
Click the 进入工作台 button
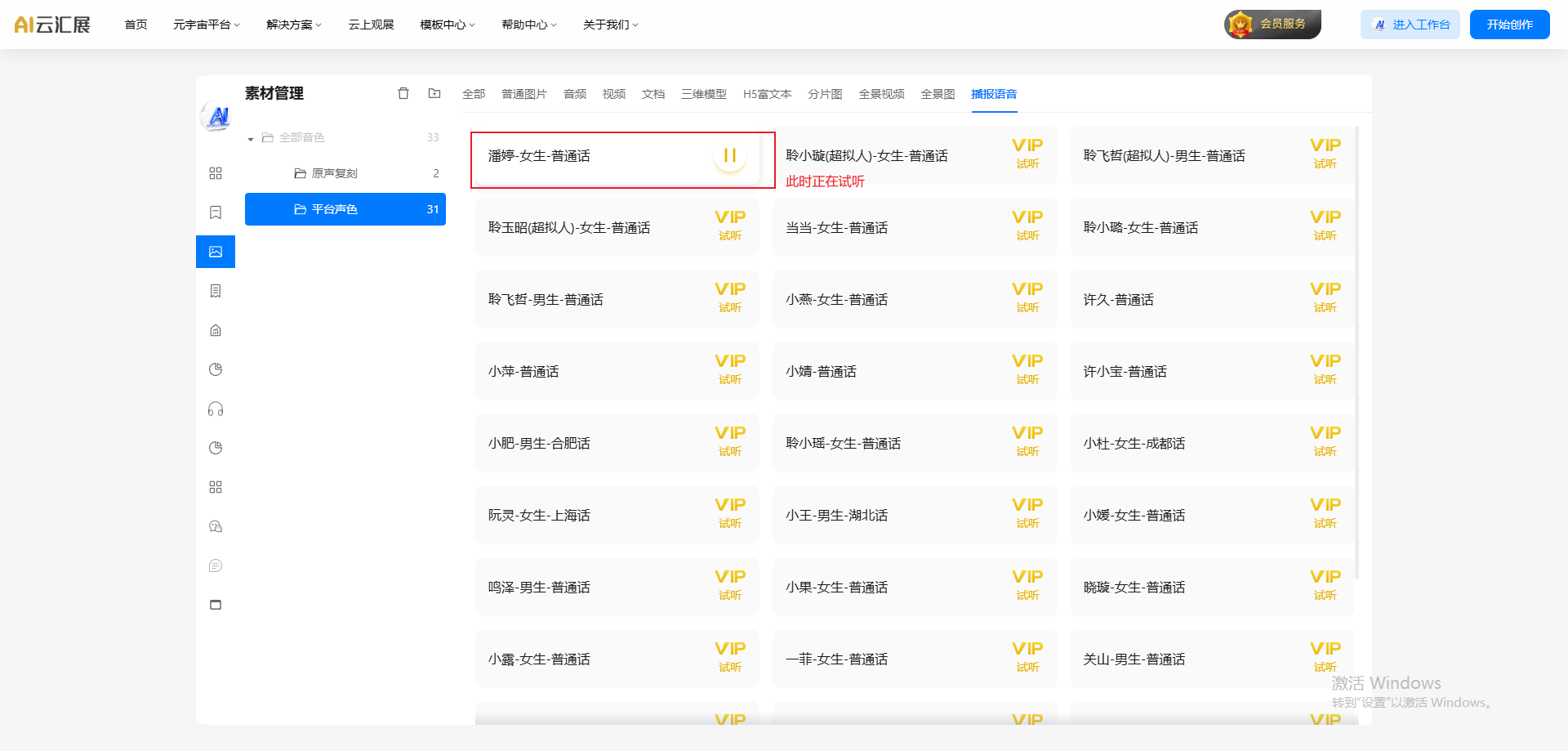pos(1410,25)
